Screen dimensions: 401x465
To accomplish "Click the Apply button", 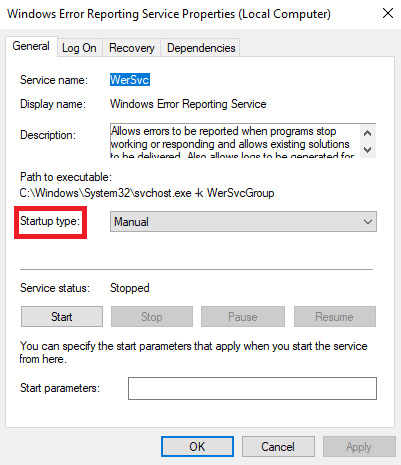I will 359,447.
